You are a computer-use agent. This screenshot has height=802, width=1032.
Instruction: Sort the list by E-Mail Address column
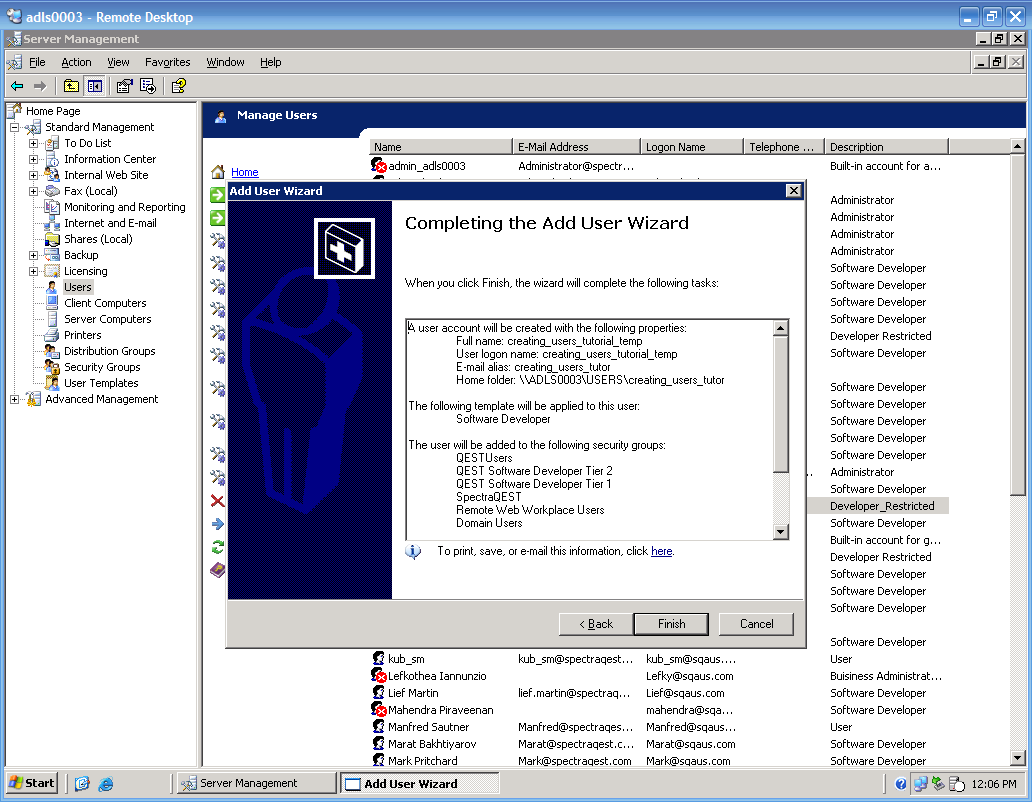pyautogui.click(x=576, y=147)
